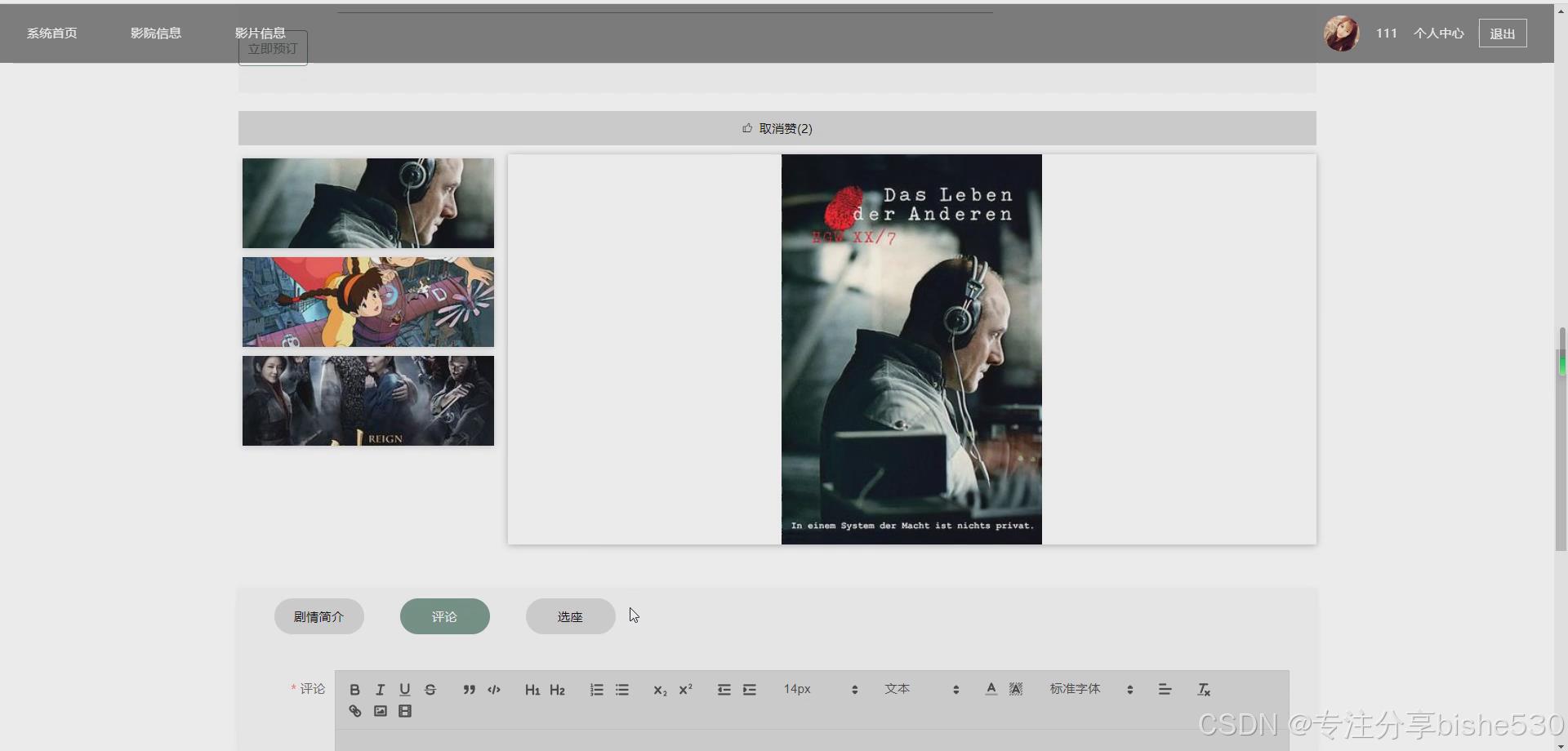Toggle underline formatting in the comment editor
The image size is (1568, 751).
click(x=405, y=690)
